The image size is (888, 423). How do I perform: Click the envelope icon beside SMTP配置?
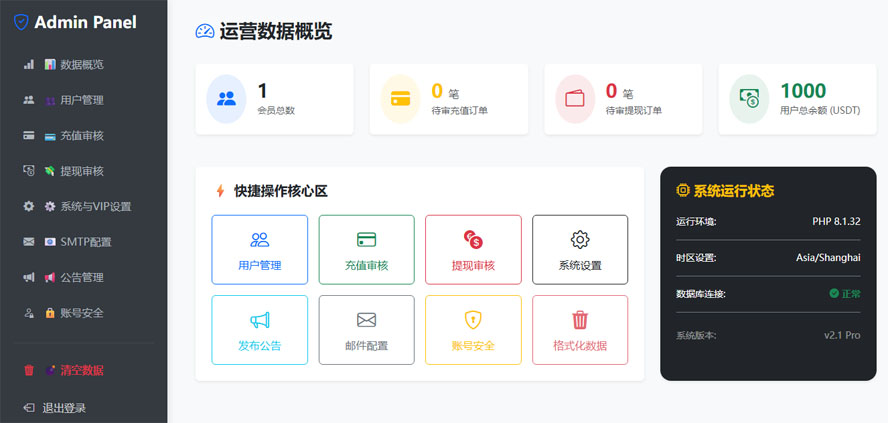[28, 242]
